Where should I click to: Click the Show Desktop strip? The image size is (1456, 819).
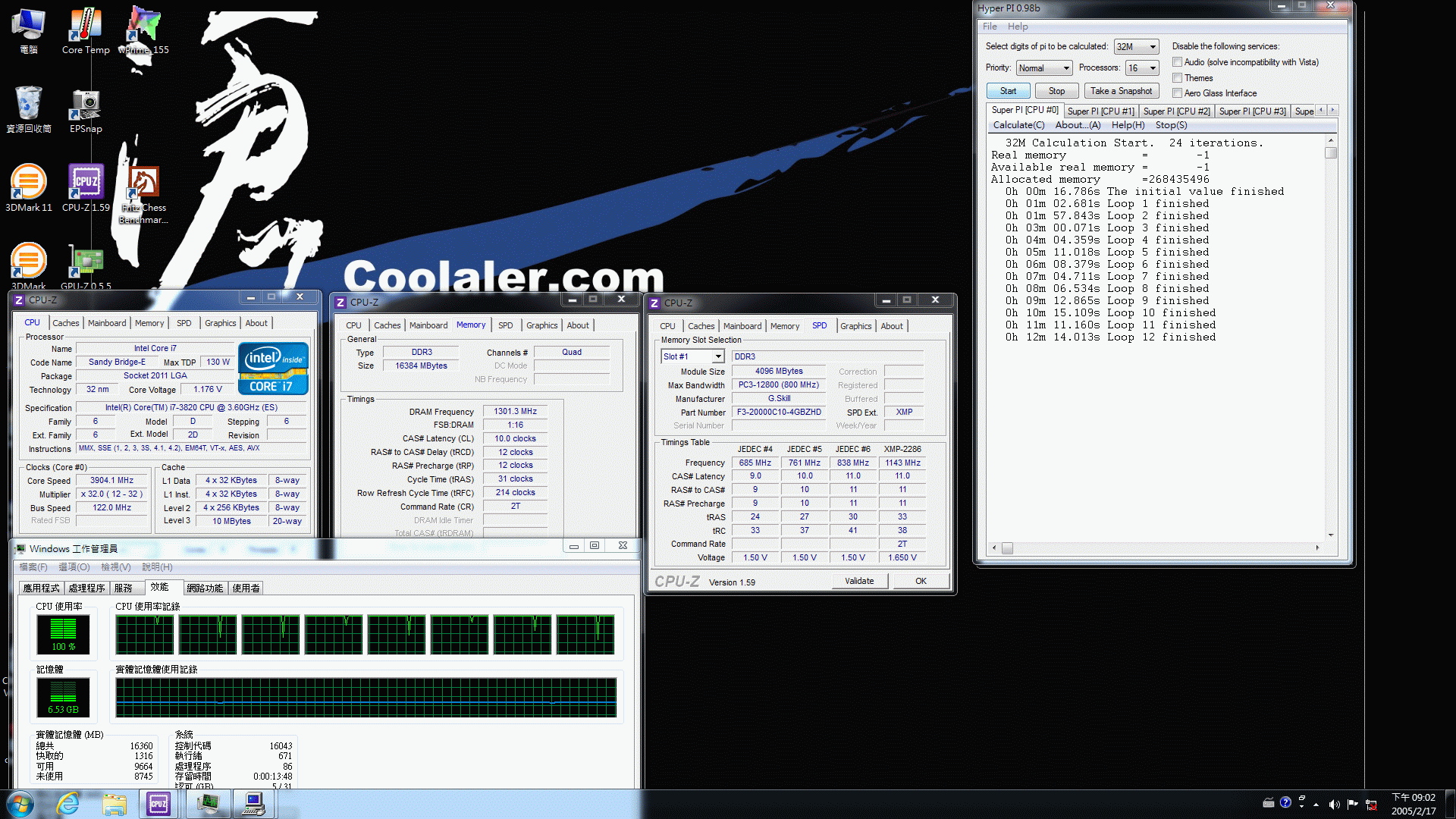pyautogui.click(x=1450, y=804)
